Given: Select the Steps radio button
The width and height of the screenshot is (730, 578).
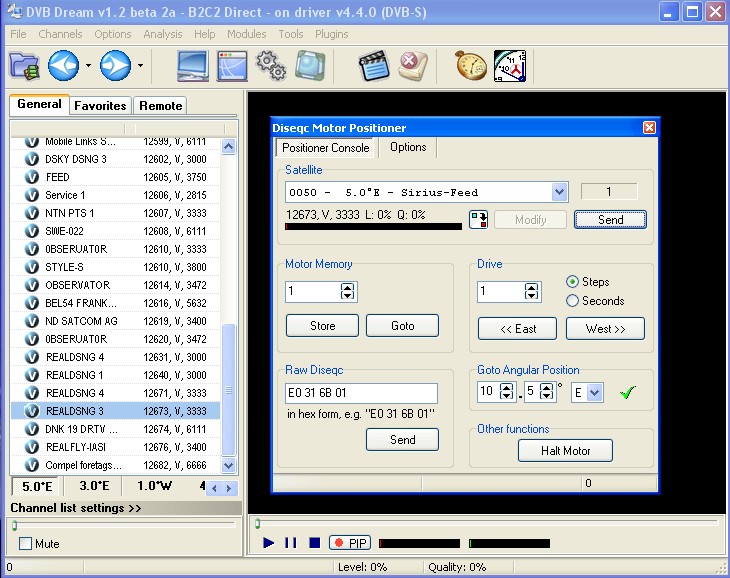Looking at the screenshot, I should (572, 282).
